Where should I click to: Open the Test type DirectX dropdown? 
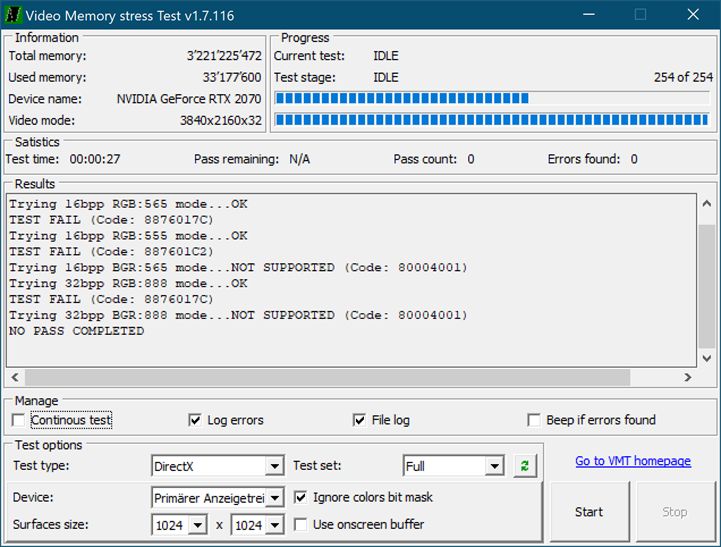[x=275, y=466]
